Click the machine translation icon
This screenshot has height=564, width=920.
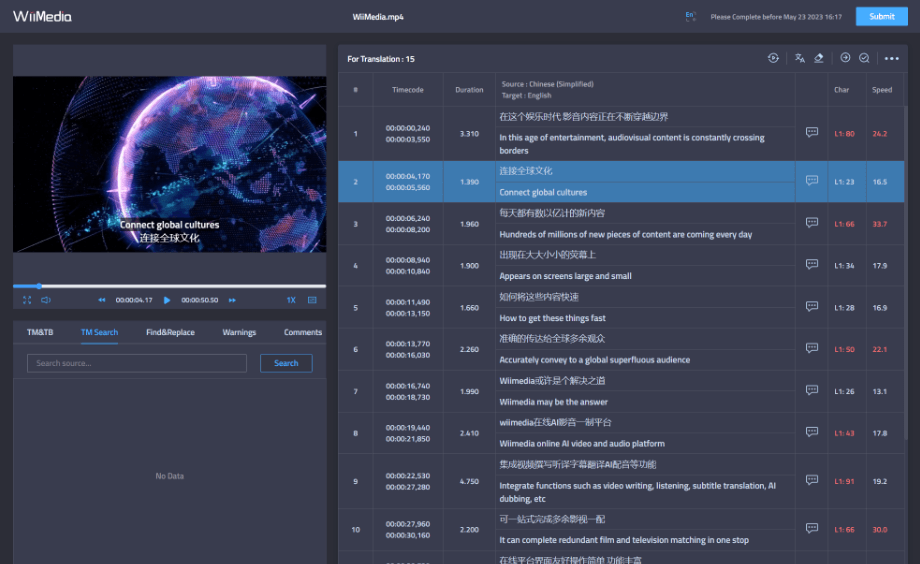pos(799,58)
